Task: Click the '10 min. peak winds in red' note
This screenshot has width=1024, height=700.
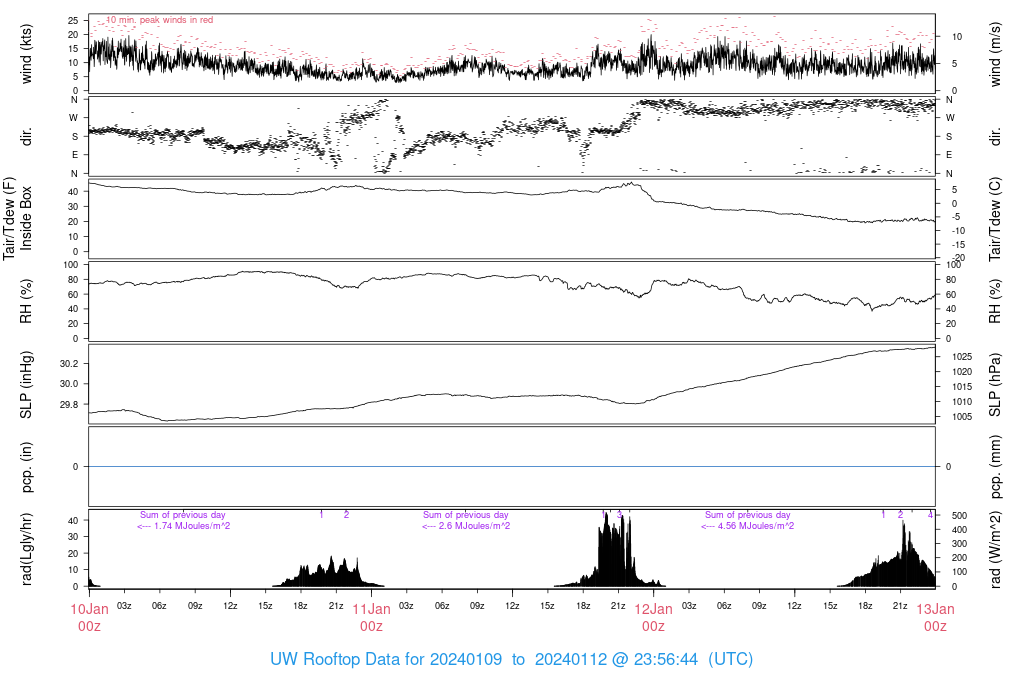Action: tap(159, 20)
